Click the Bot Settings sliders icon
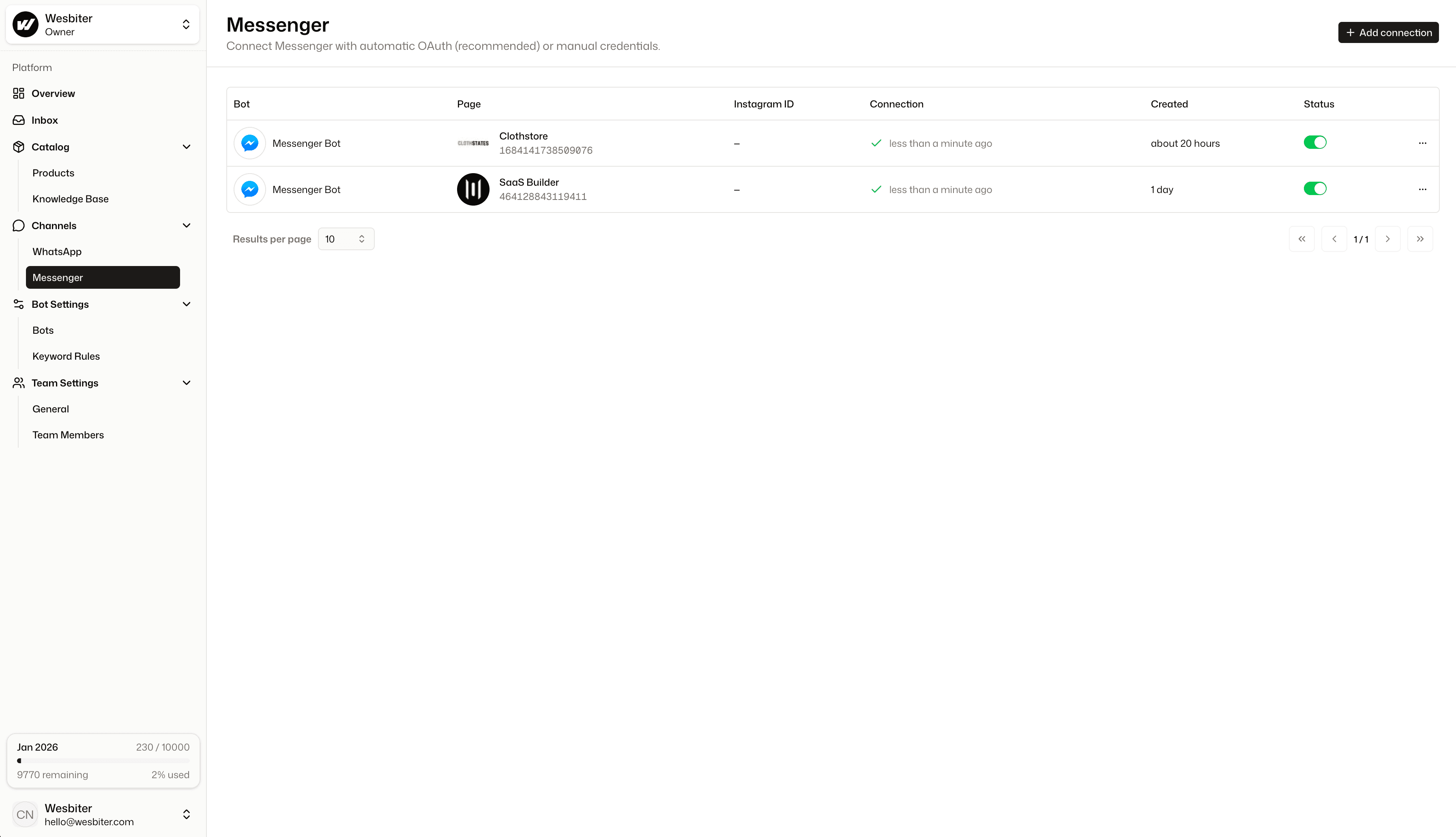 click(18, 304)
